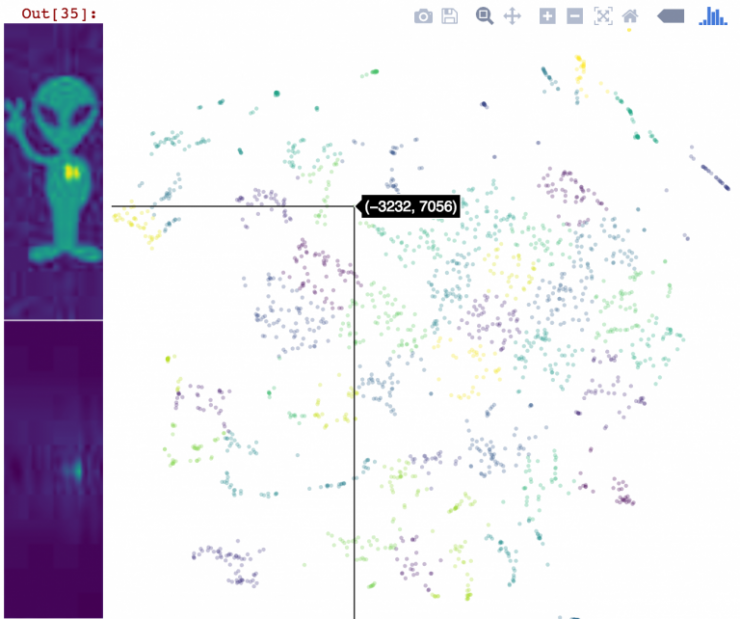Reset axes with the home icon
740x619 pixels.
click(630, 16)
